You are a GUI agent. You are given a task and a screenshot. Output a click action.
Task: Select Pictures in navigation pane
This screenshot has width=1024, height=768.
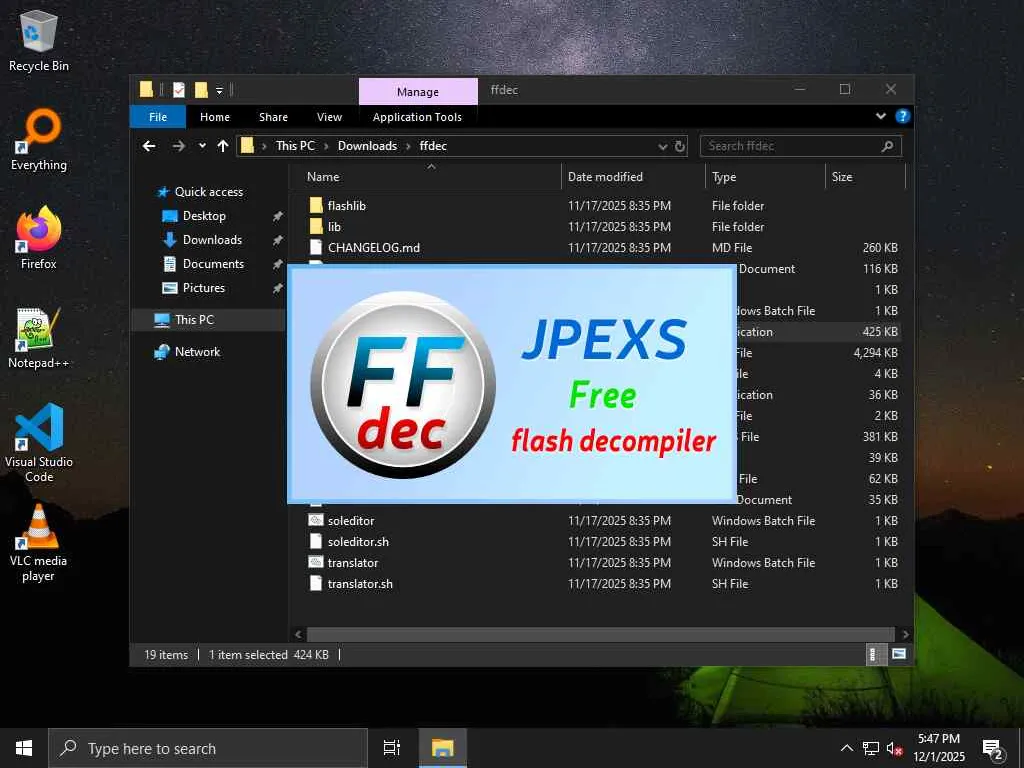[x=204, y=288]
